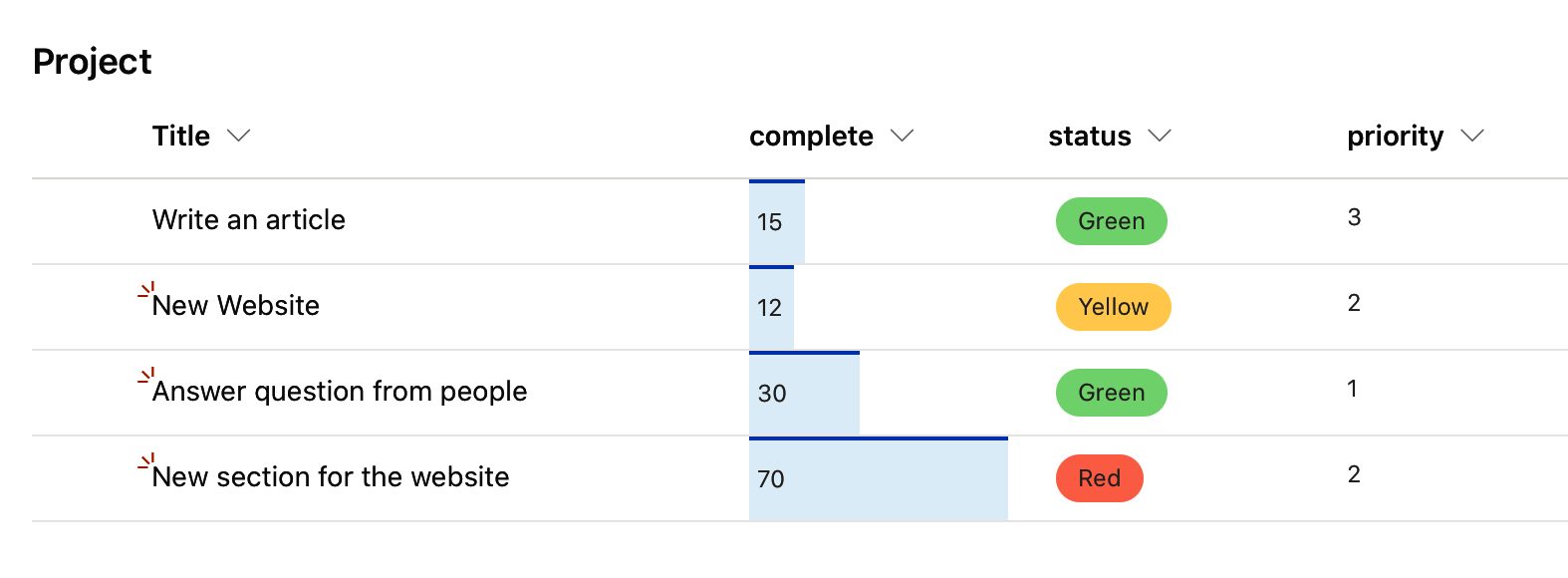Click the Project heading
The width and height of the screenshot is (1568, 578).
coord(92,61)
